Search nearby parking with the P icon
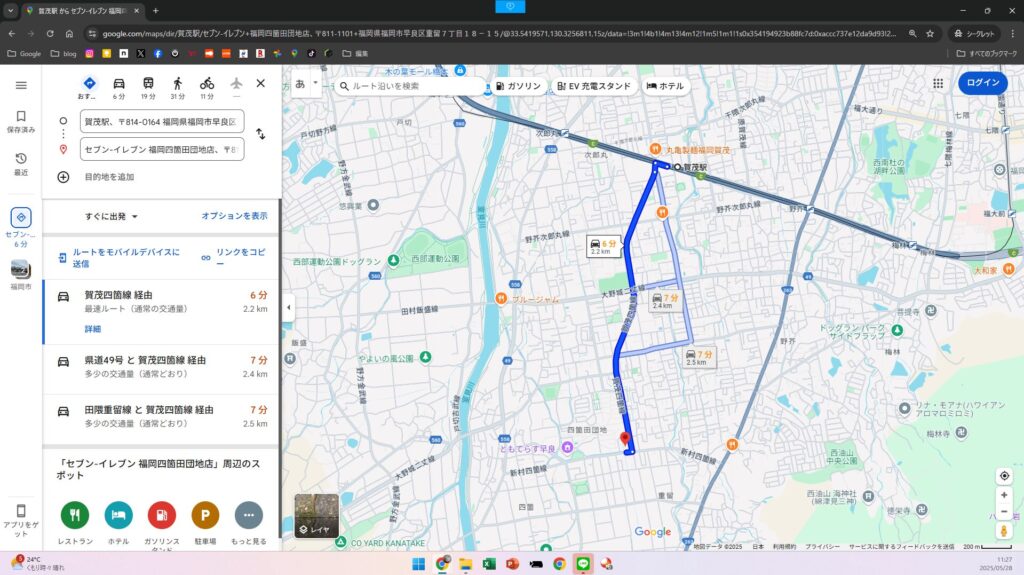 tap(205, 515)
